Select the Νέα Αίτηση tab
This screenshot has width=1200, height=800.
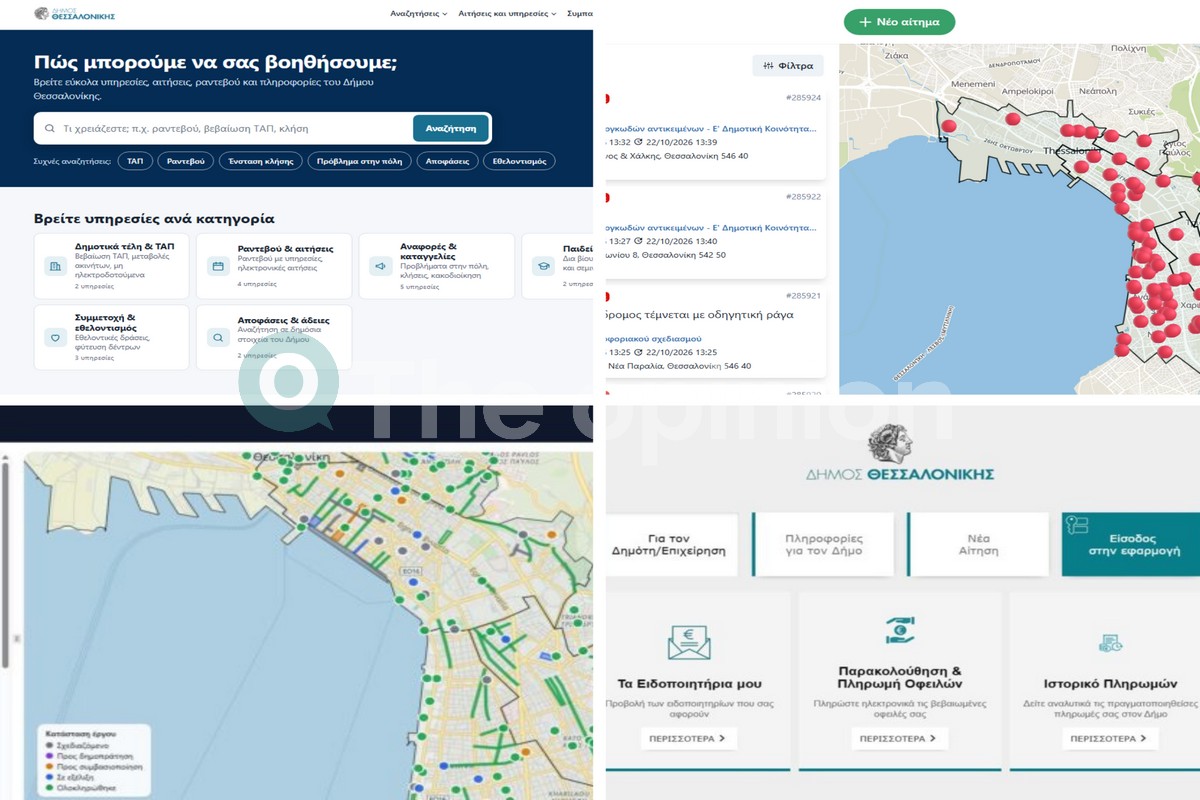(978, 544)
